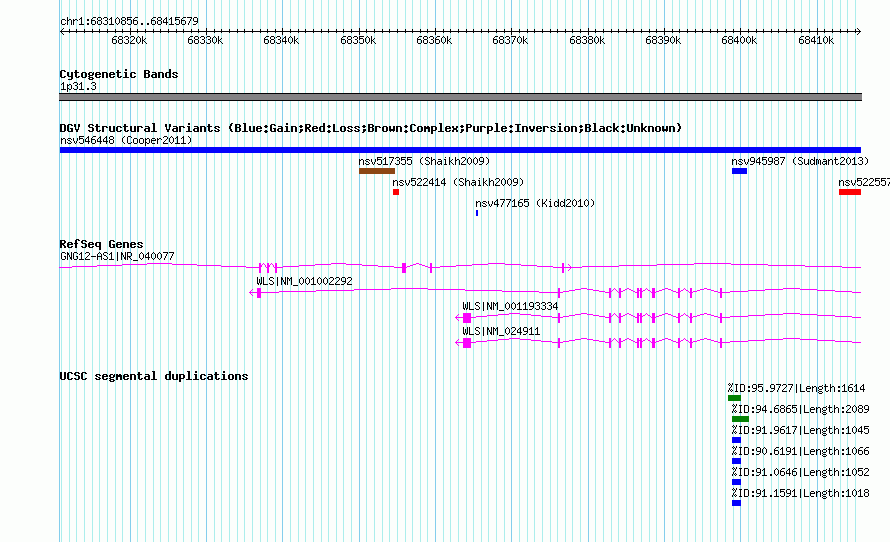Click the GNG12-AS1 exon near 68356k

pyautogui.click(x=404, y=268)
